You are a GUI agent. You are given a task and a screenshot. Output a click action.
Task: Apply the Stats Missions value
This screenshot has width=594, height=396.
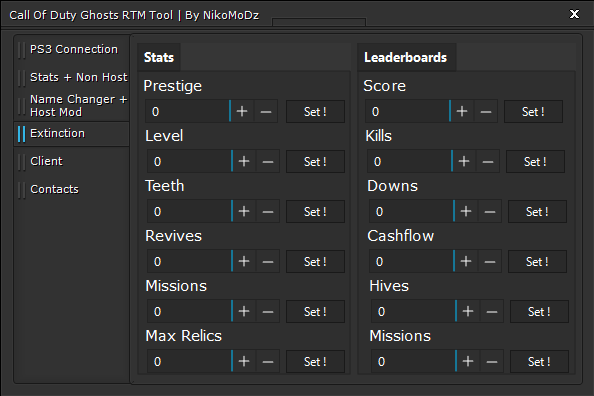(315, 311)
